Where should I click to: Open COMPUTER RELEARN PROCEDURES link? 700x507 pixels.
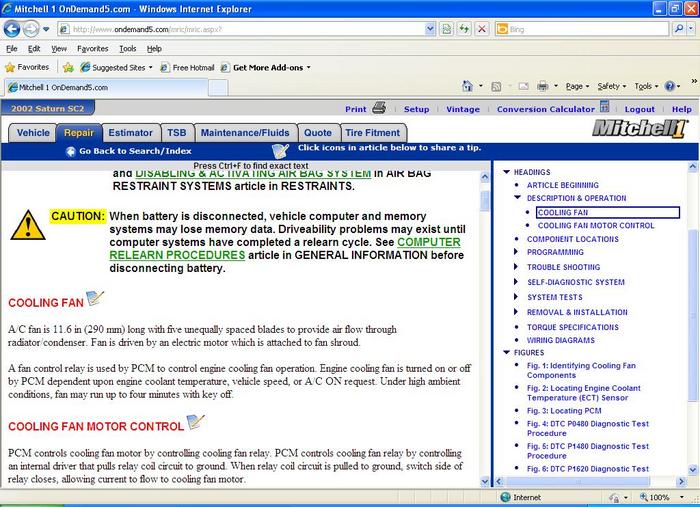click(285, 249)
